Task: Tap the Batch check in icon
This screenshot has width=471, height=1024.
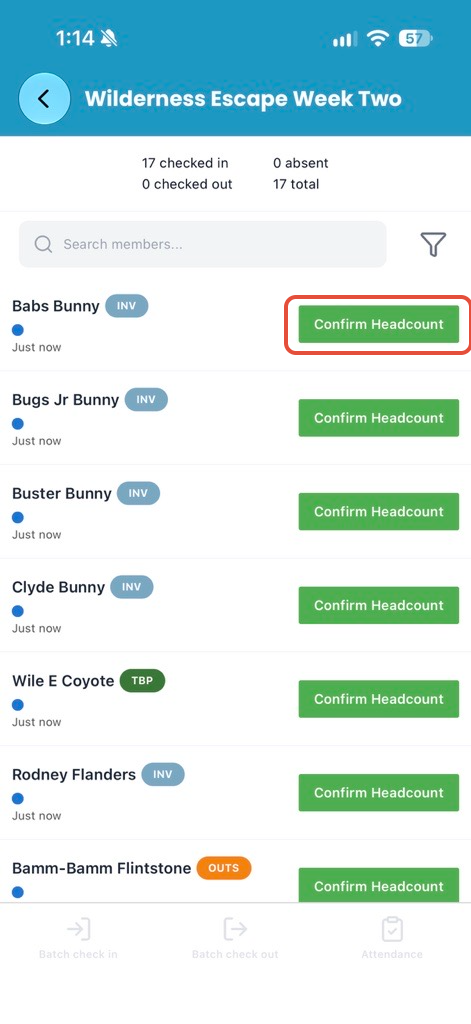Action: click(x=78, y=929)
